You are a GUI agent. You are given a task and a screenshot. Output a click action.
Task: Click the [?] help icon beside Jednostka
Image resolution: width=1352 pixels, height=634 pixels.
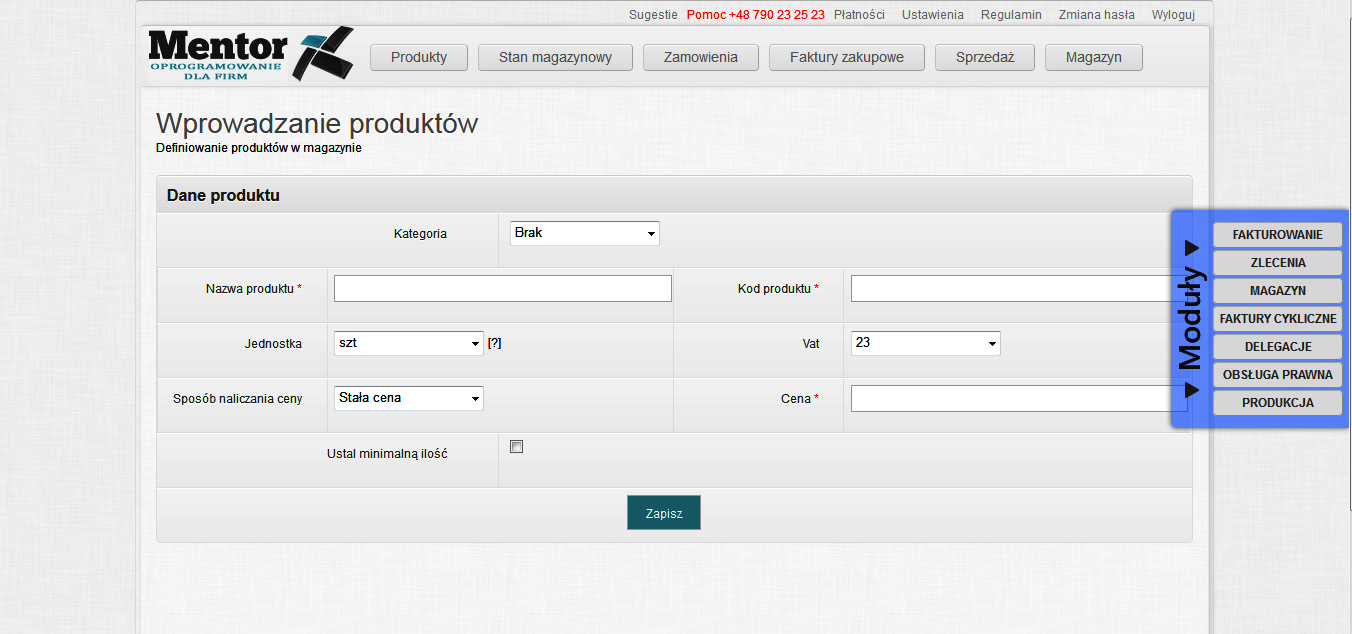pos(494,343)
